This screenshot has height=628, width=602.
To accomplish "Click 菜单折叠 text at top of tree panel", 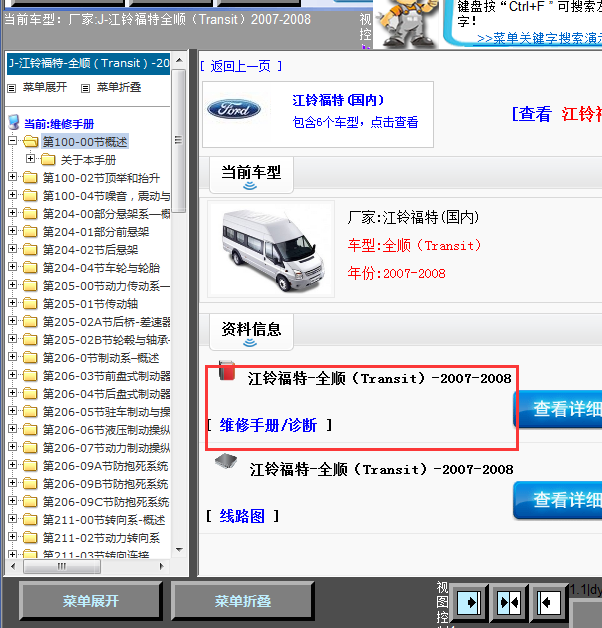I will click(119, 87).
